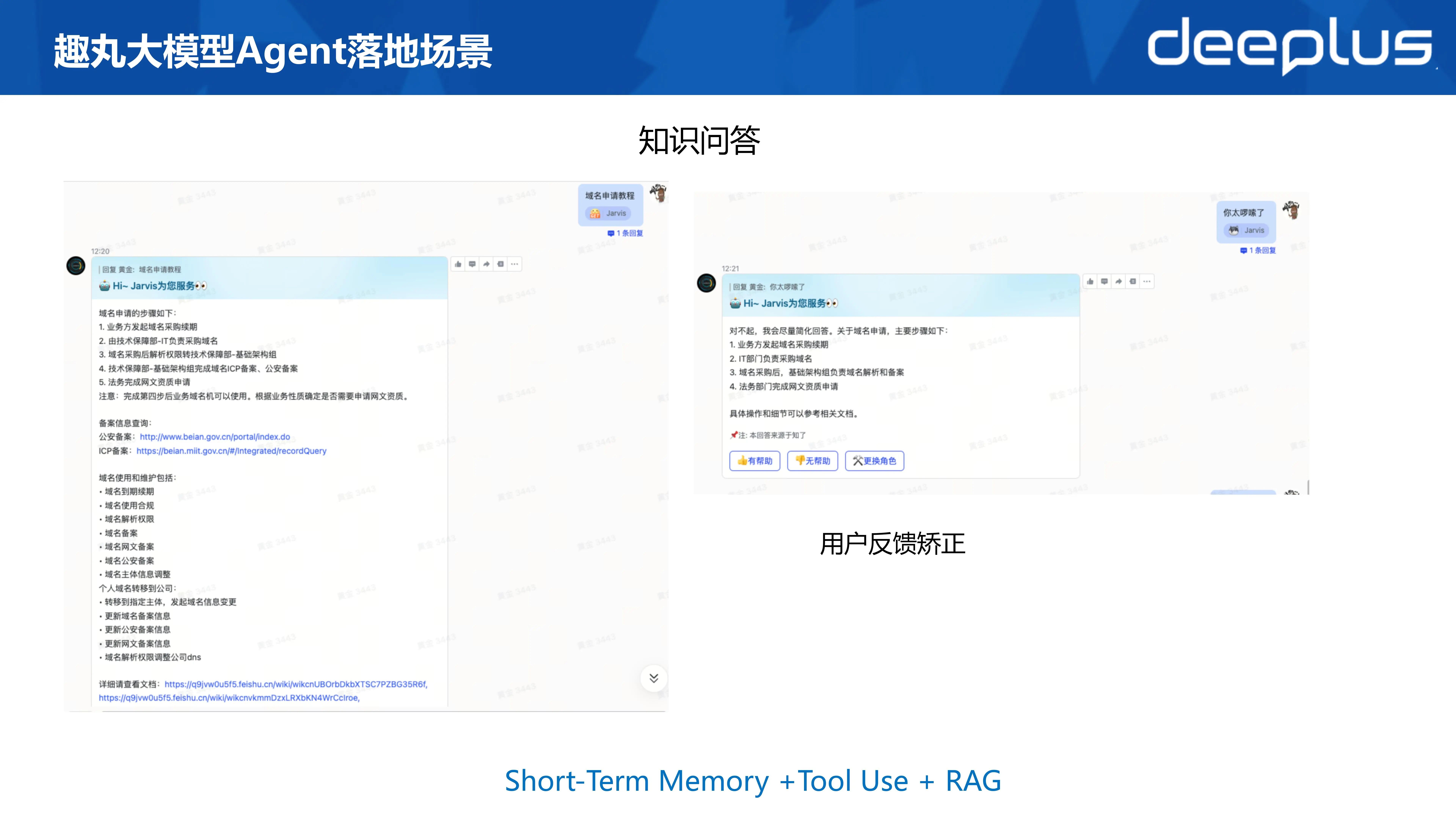Like the 12:20 domain tutorial reply with thumbs-up
This screenshot has height=819, width=1456.
click(x=458, y=264)
